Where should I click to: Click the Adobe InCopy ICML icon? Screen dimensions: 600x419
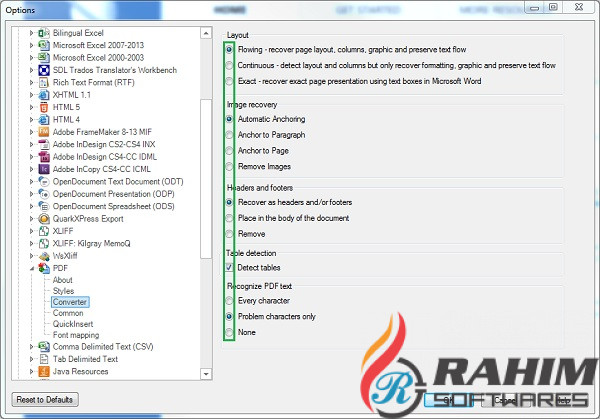[x=44, y=169]
